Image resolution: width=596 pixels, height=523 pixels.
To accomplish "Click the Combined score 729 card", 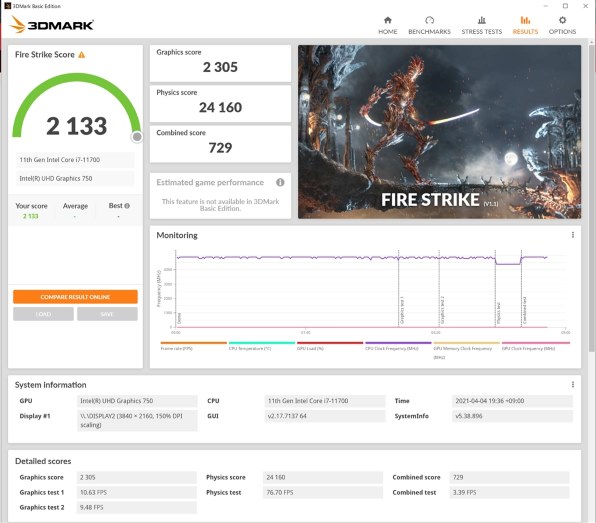I will click(x=220, y=144).
